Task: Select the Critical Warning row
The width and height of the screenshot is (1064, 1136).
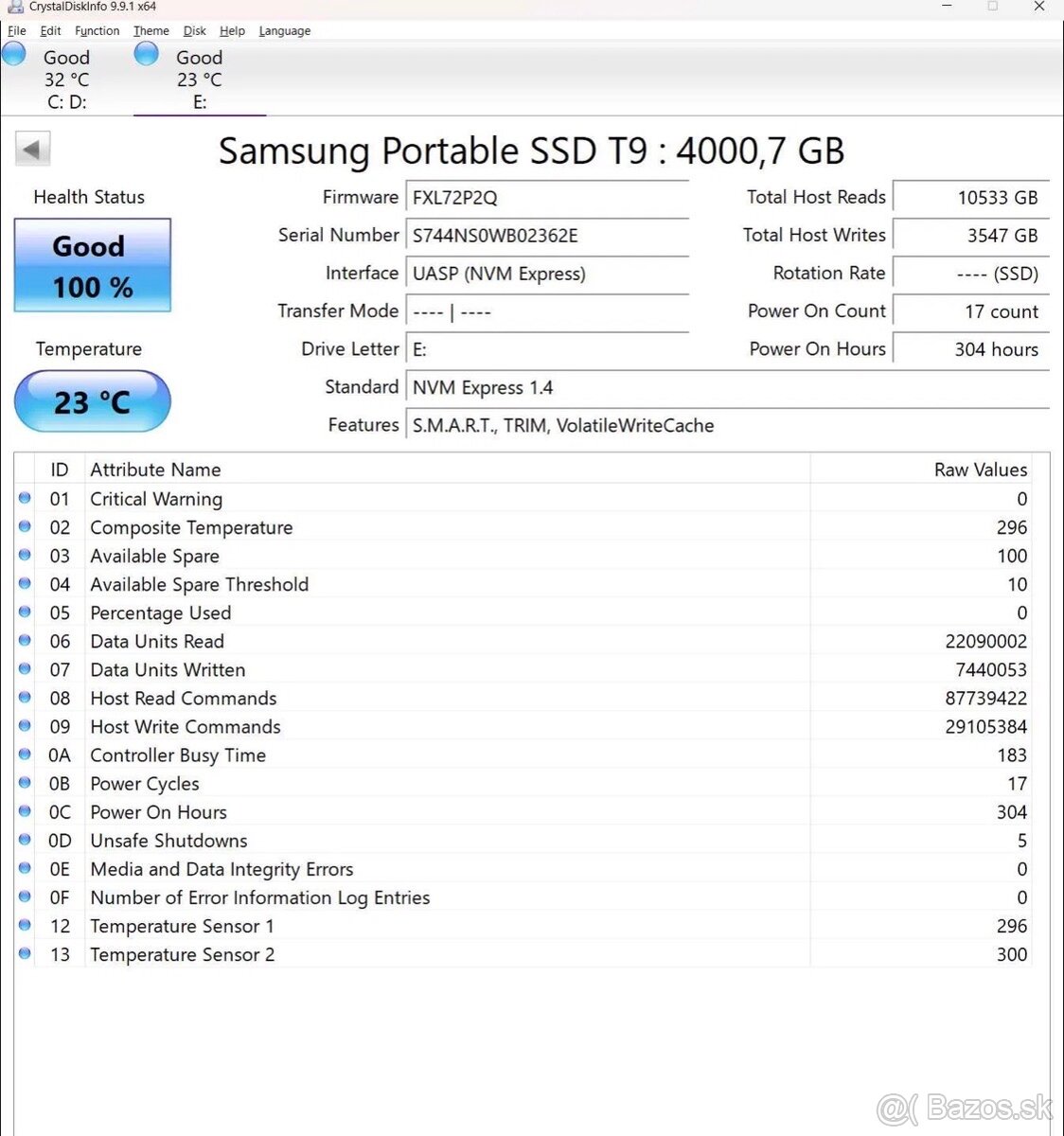Action: coord(523,499)
